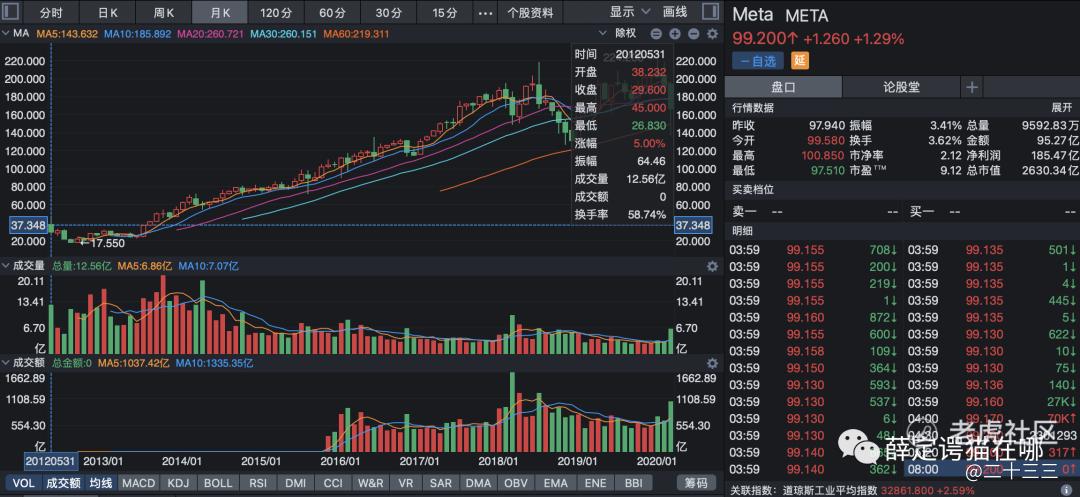The width and height of the screenshot is (1080, 497).
Task: Toggle the MACD indicator
Action: point(139,483)
